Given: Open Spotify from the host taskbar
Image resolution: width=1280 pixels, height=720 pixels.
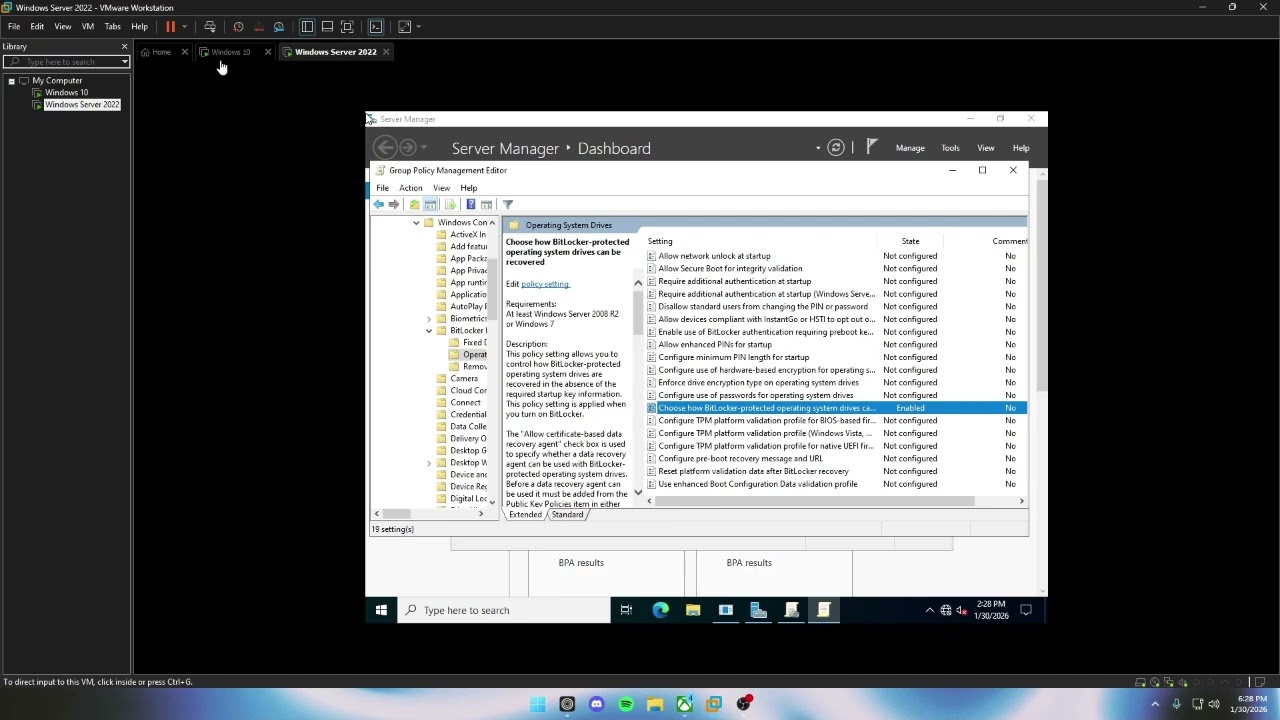Looking at the screenshot, I should [x=626, y=704].
